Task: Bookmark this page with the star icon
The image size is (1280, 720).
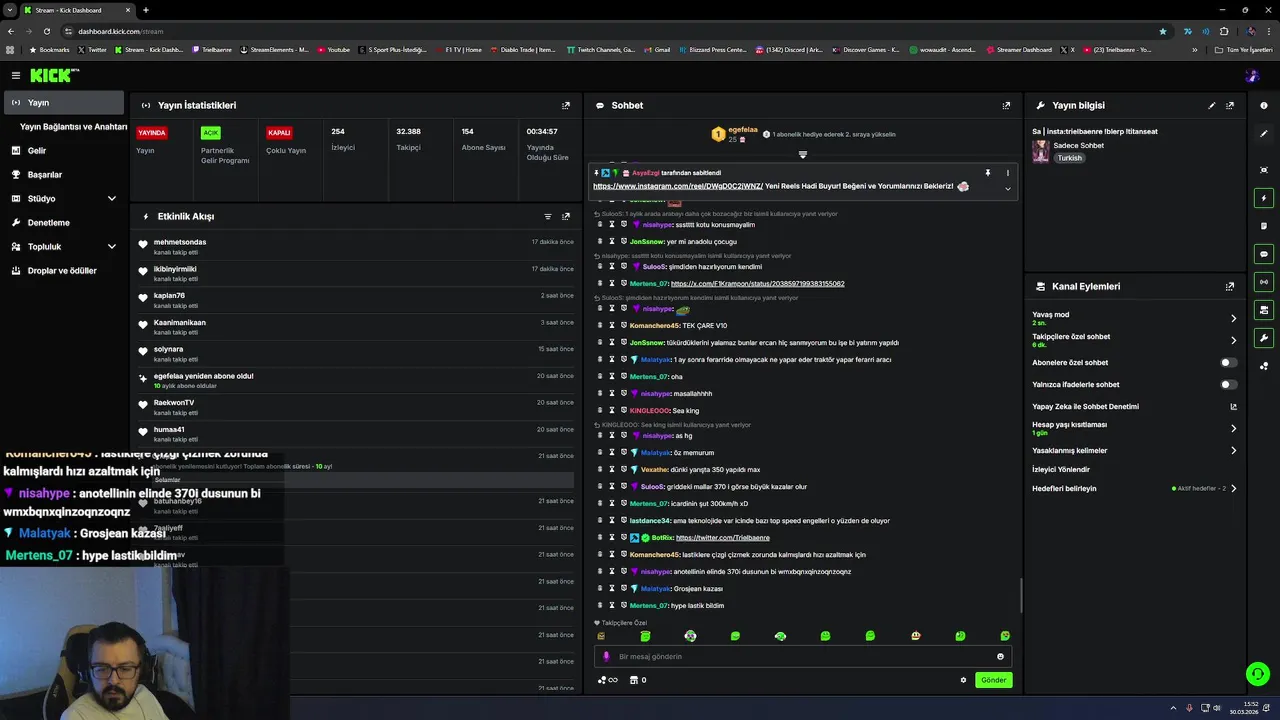Action: [x=1163, y=31]
